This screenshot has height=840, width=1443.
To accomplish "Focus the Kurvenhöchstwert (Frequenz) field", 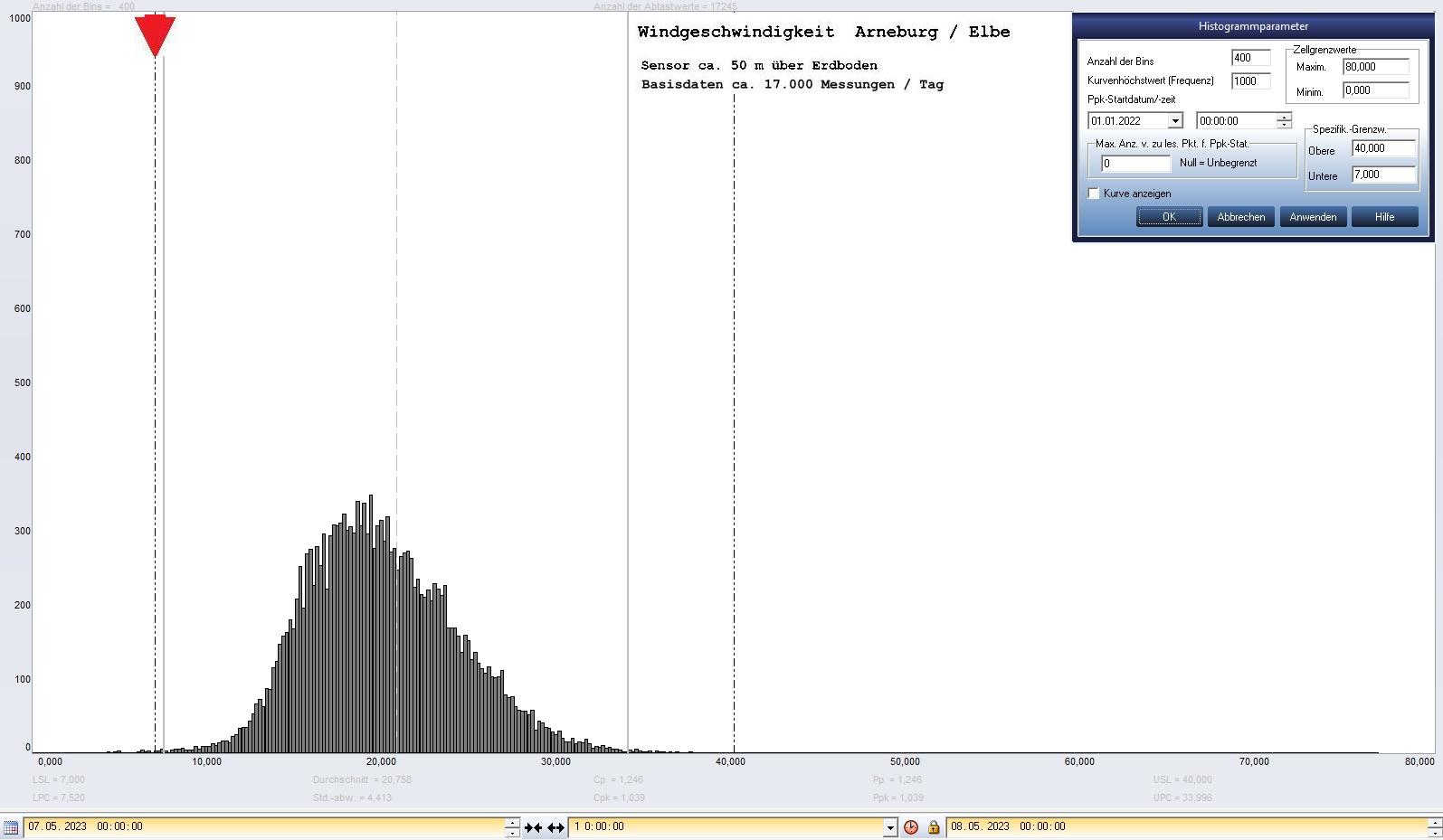I will (x=1250, y=81).
